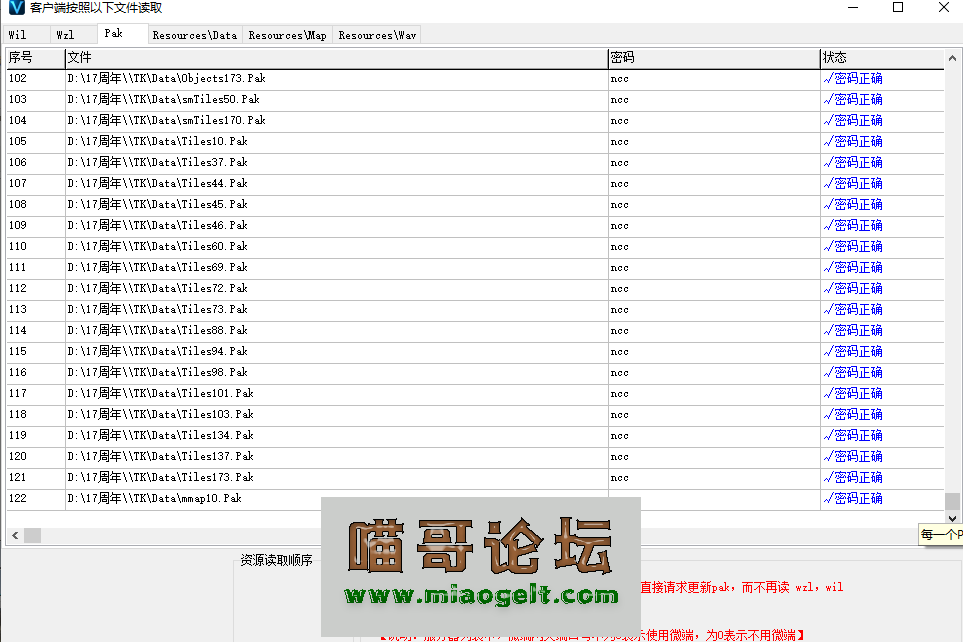Open the Resources\Map tab

coord(287,33)
